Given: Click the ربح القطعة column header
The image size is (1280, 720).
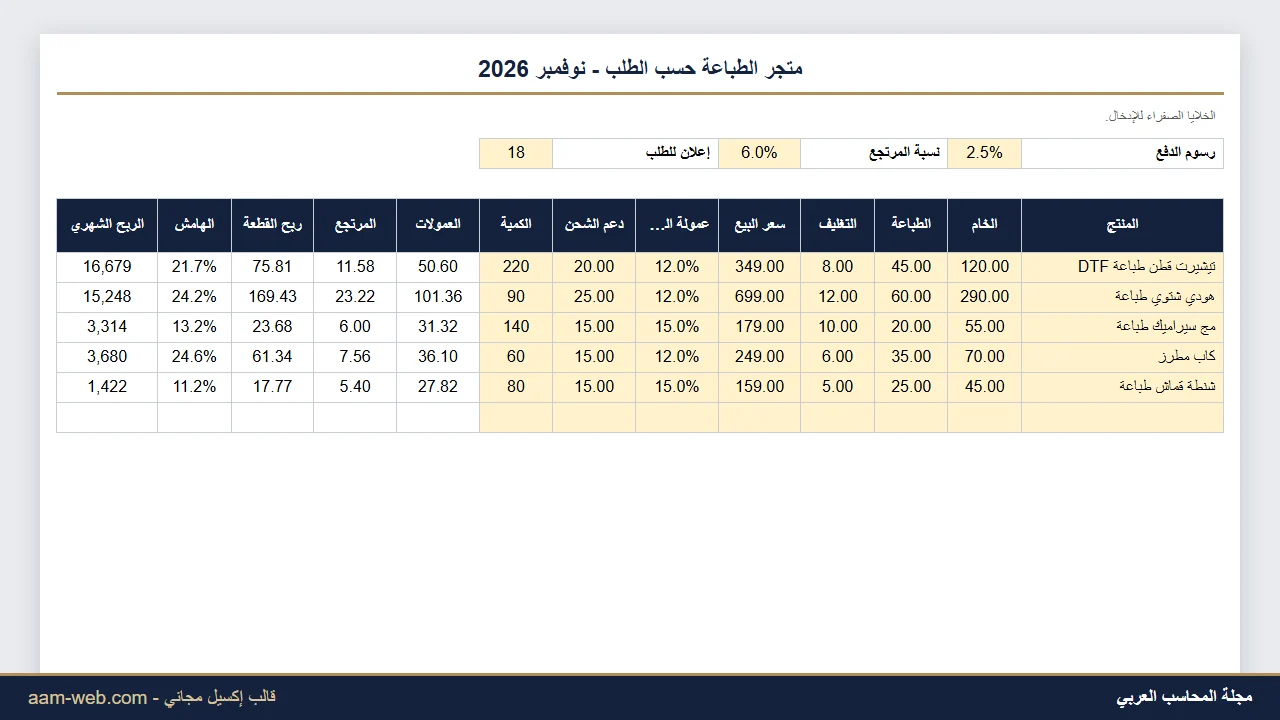Looking at the screenshot, I should (272, 225).
